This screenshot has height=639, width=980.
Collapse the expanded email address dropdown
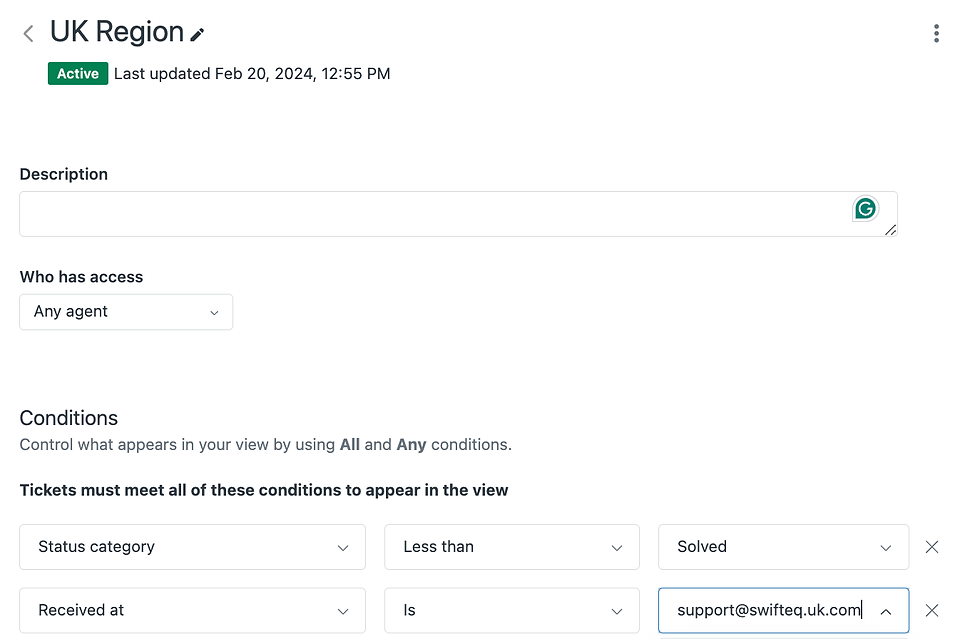point(885,610)
